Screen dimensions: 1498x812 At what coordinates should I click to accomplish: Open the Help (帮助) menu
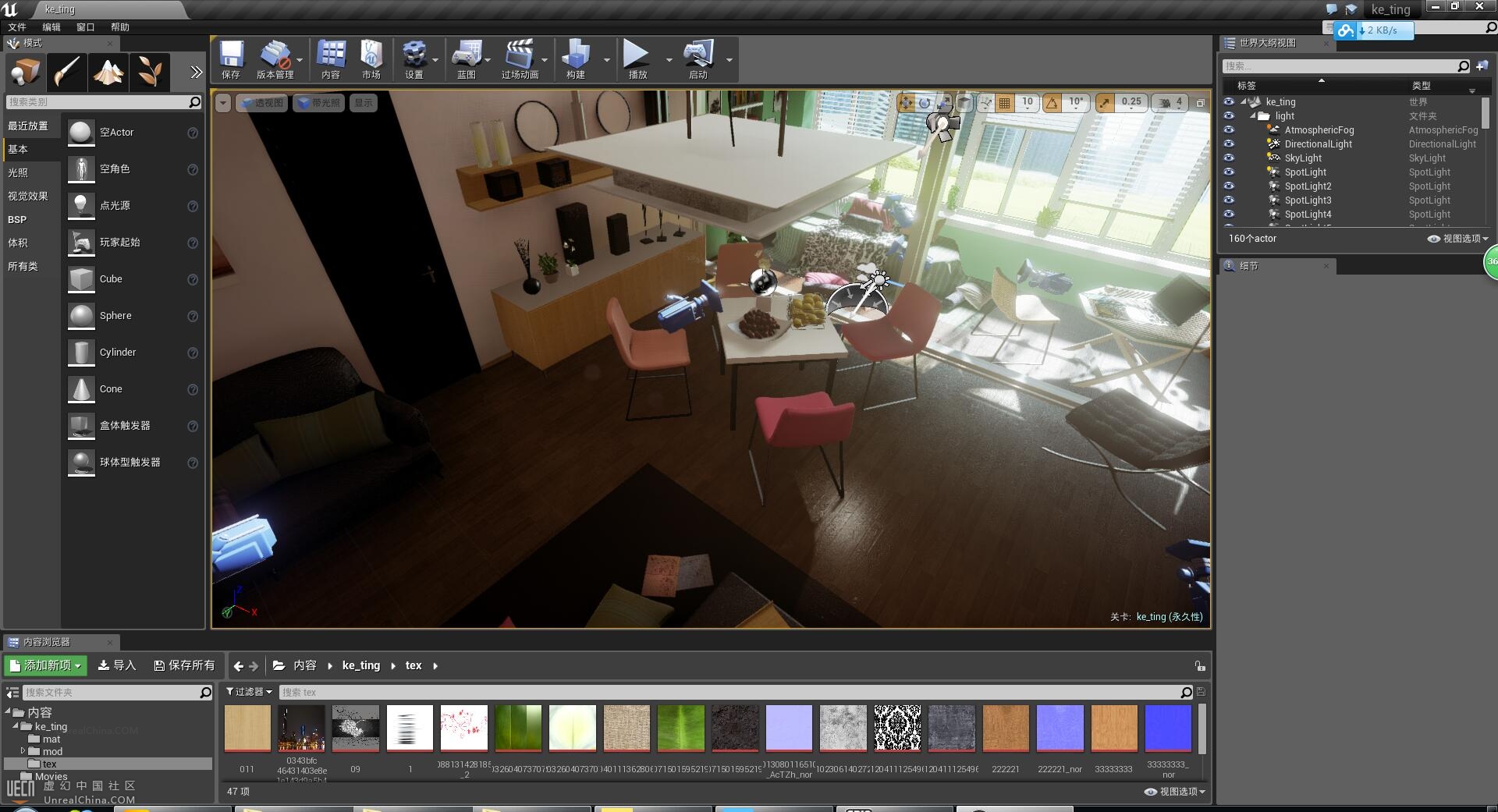tap(120, 27)
